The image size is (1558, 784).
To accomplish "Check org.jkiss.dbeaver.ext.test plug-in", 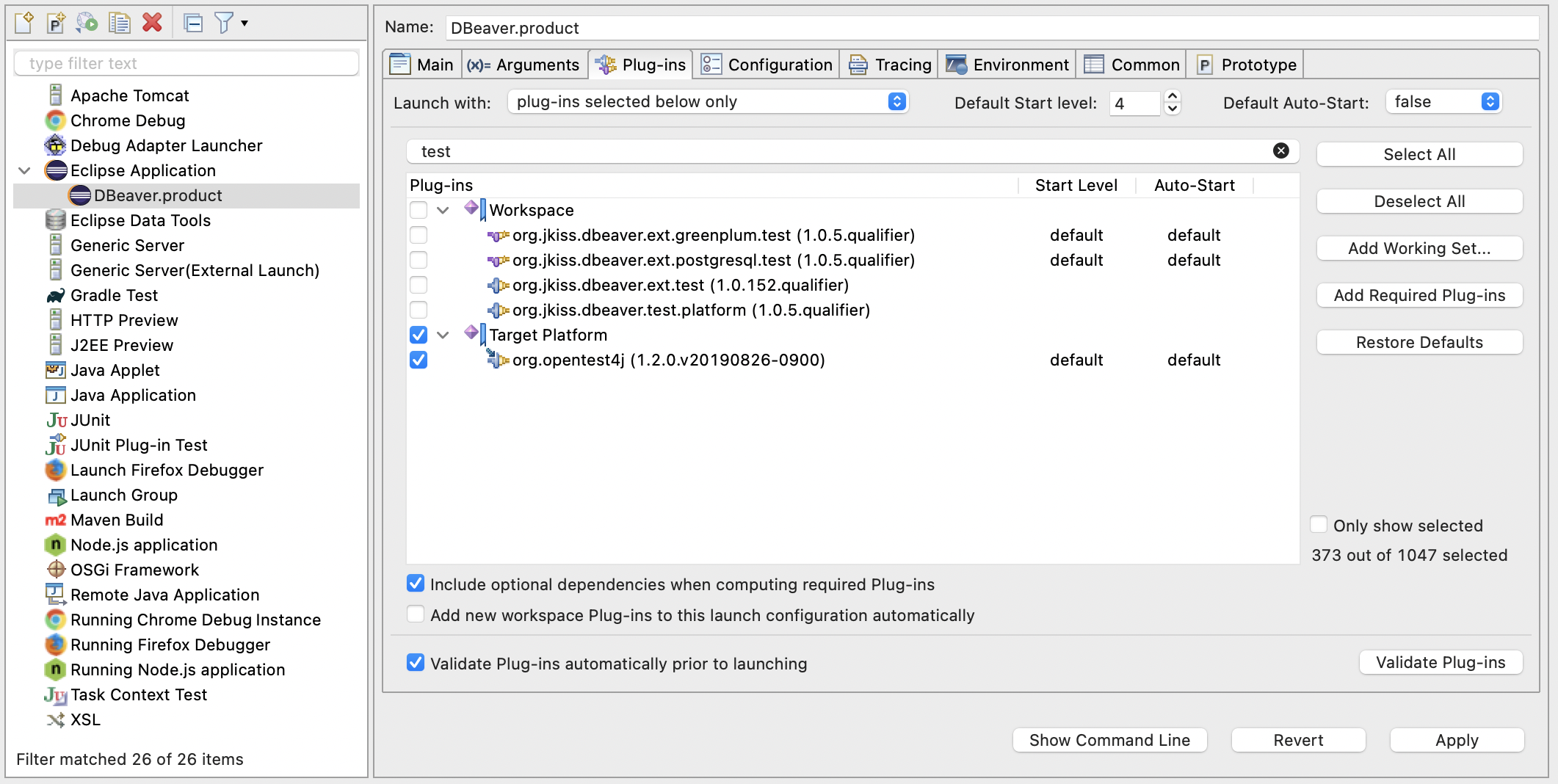I will 419,285.
